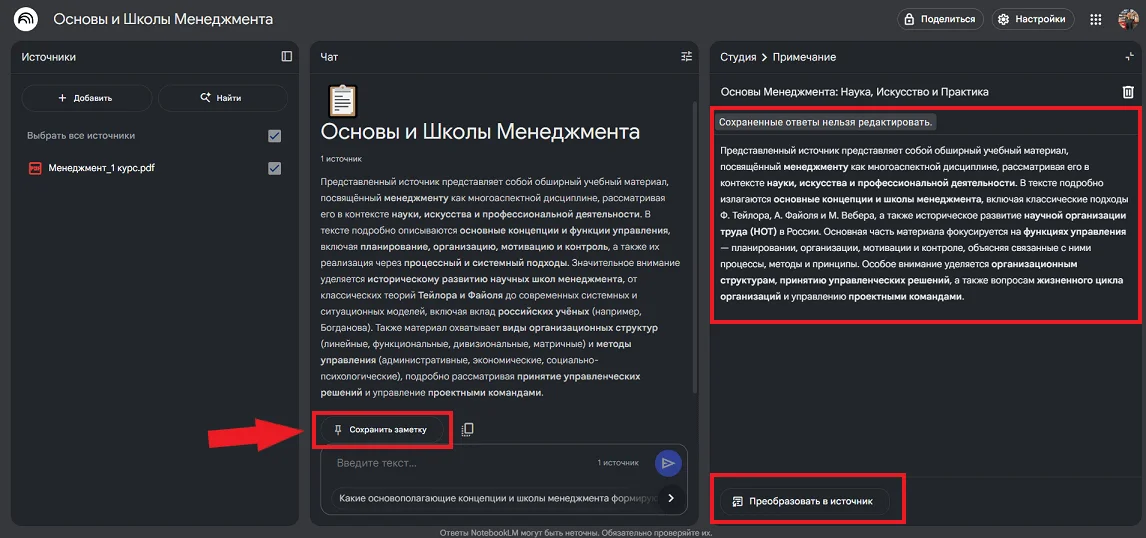The width and height of the screenshot is (1146, 538).
Task: Click Преобразовать в источник button
Action: coord(803,501)
